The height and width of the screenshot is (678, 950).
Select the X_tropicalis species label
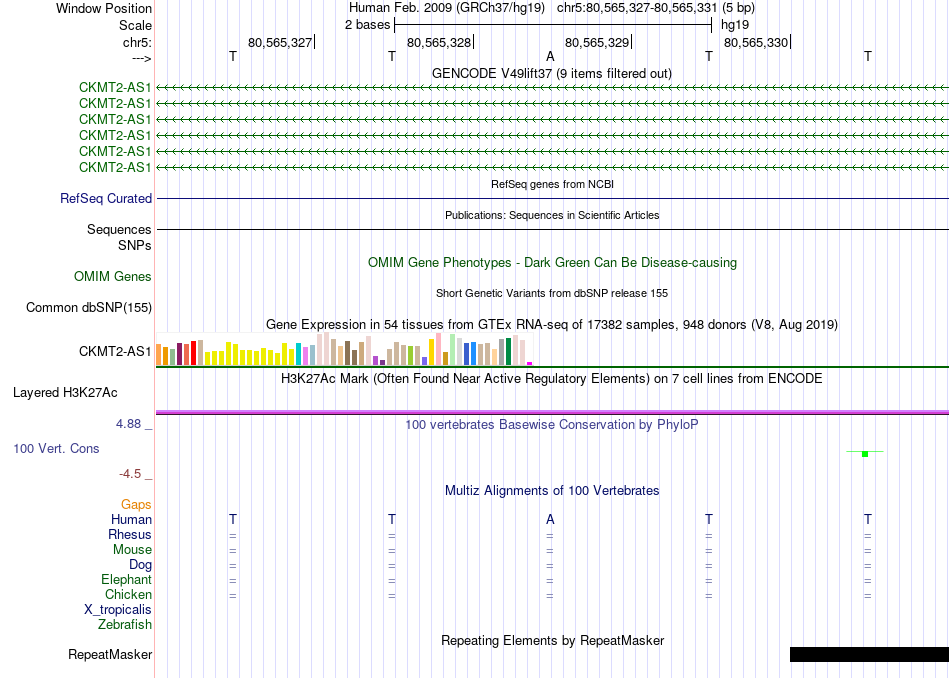[118, 610]
